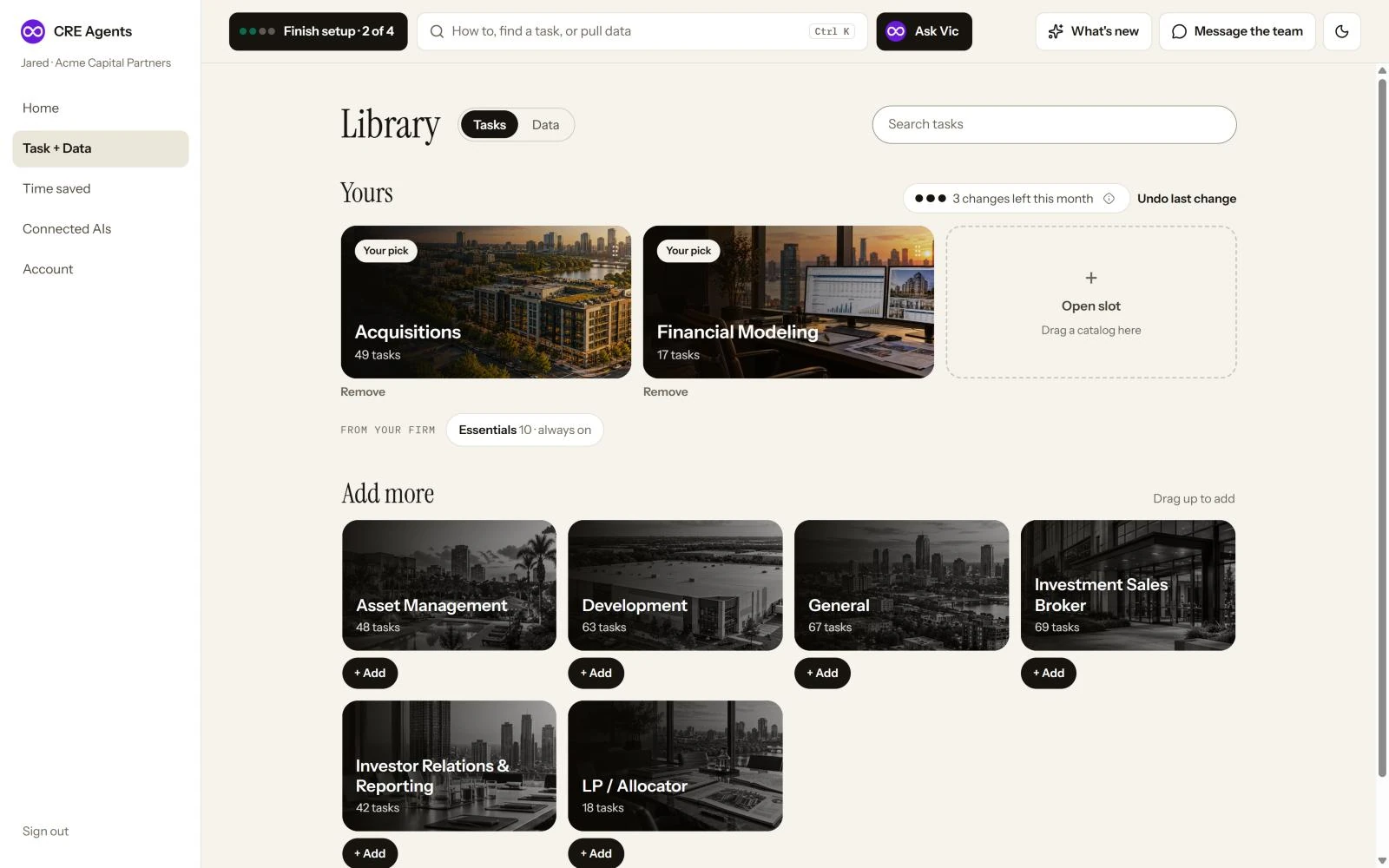
Task: Select the Tasks tab in Library
Action: pyautogui.click(x=490, y=125)
